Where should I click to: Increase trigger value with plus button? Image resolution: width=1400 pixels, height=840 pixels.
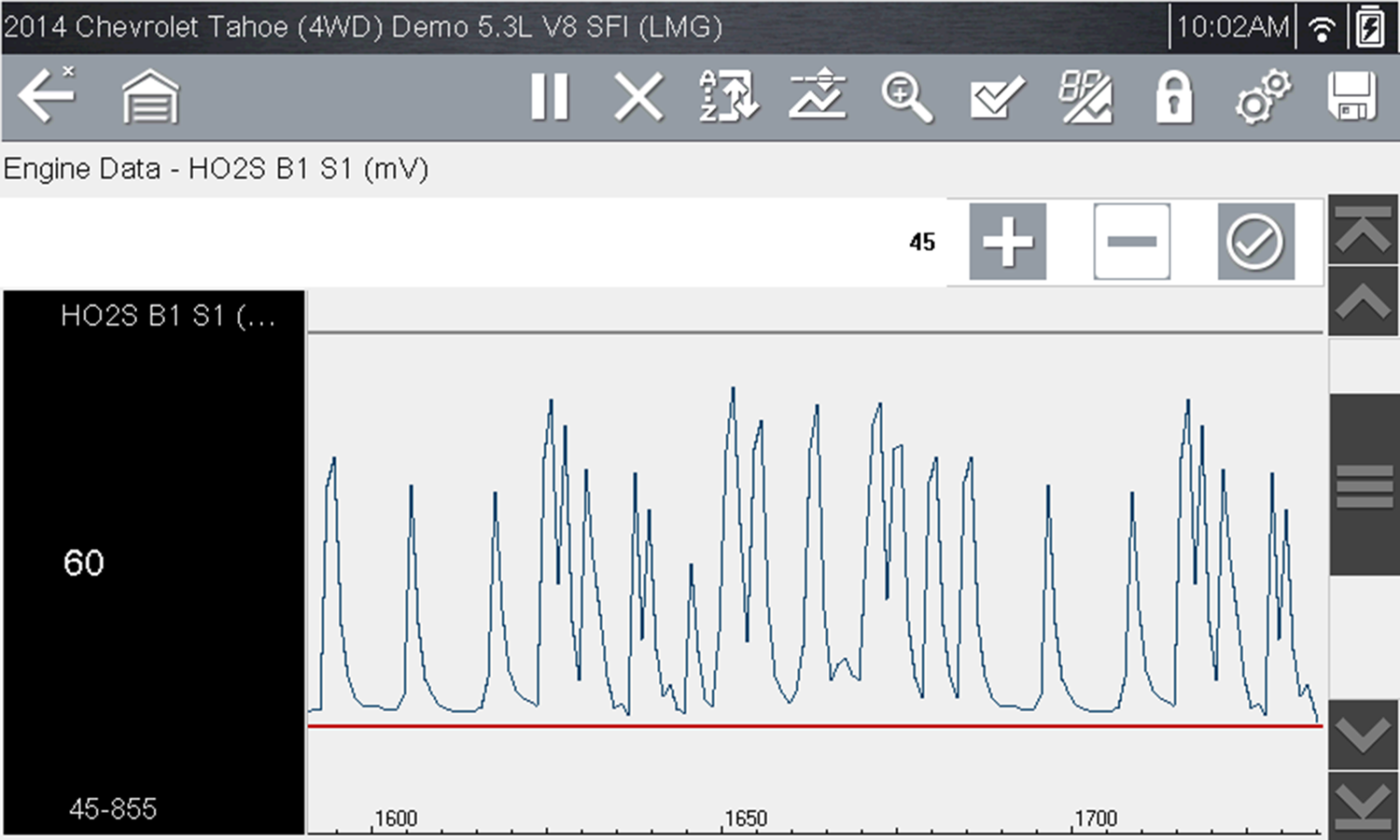point(1008,242)
